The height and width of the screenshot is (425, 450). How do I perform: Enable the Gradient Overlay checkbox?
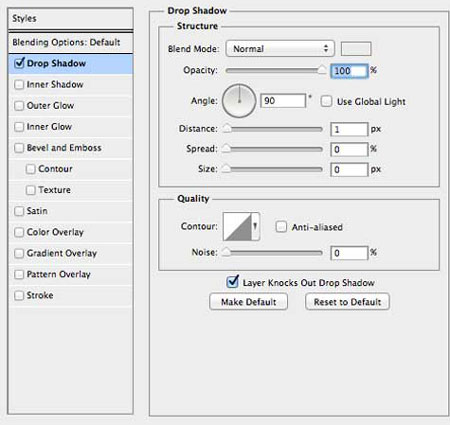19,253
